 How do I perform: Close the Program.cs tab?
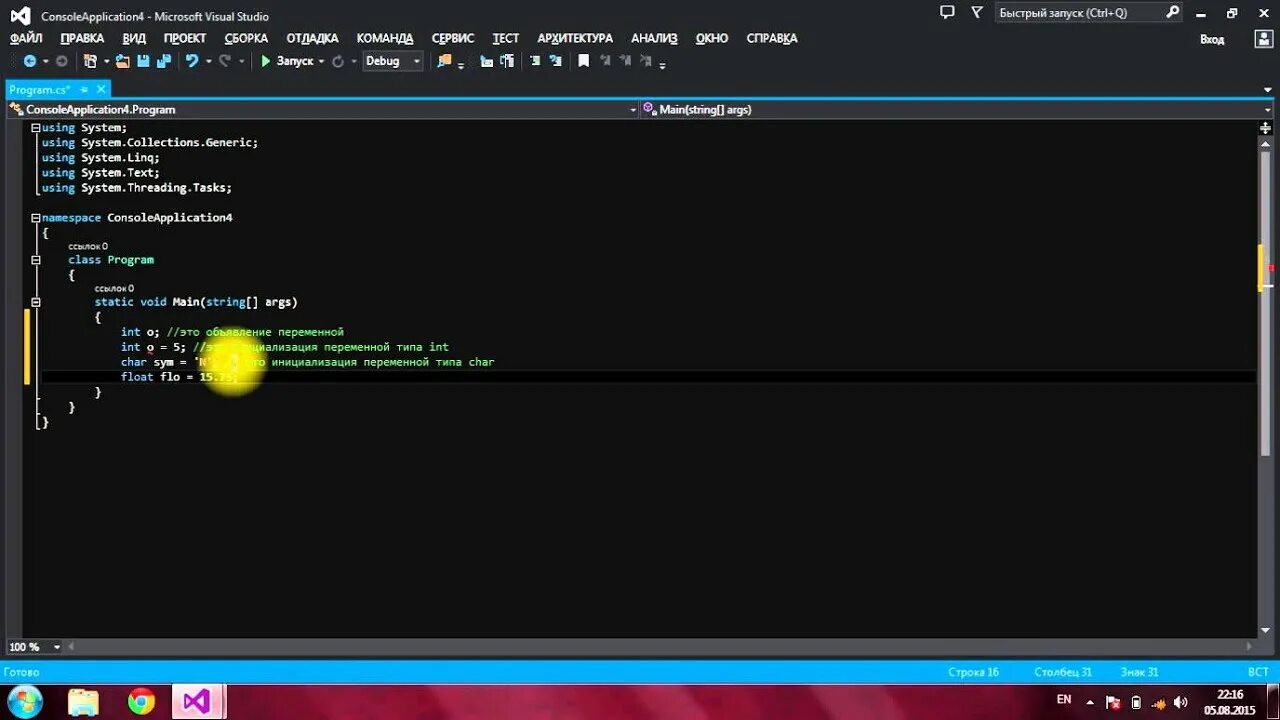coord(101,90)
